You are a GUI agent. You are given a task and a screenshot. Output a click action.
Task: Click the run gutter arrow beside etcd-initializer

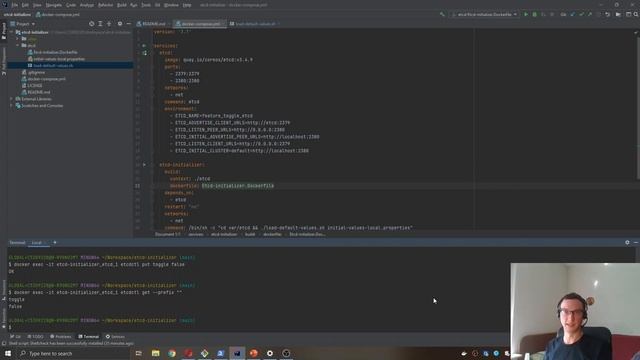point(144,165)
